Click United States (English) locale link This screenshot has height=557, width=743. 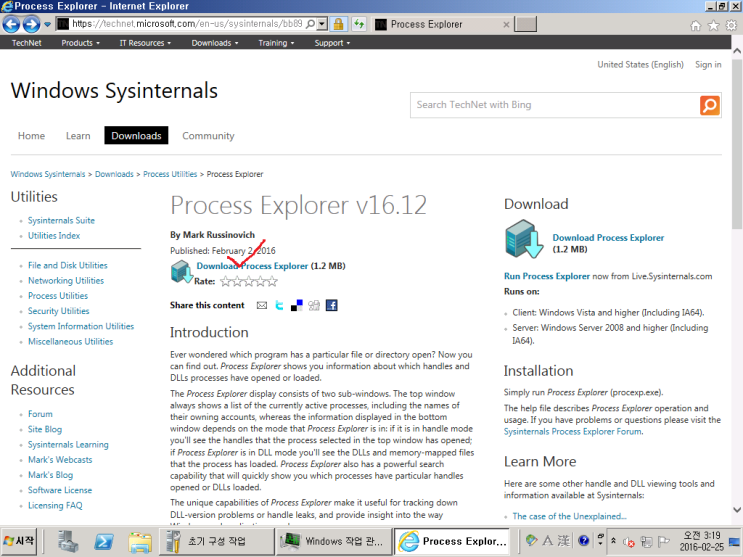click(640, 64)
